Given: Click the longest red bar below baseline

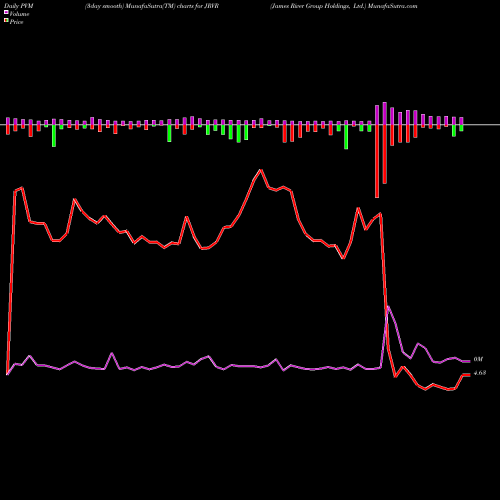Looking at the screenshot, I should pos(377,161).
